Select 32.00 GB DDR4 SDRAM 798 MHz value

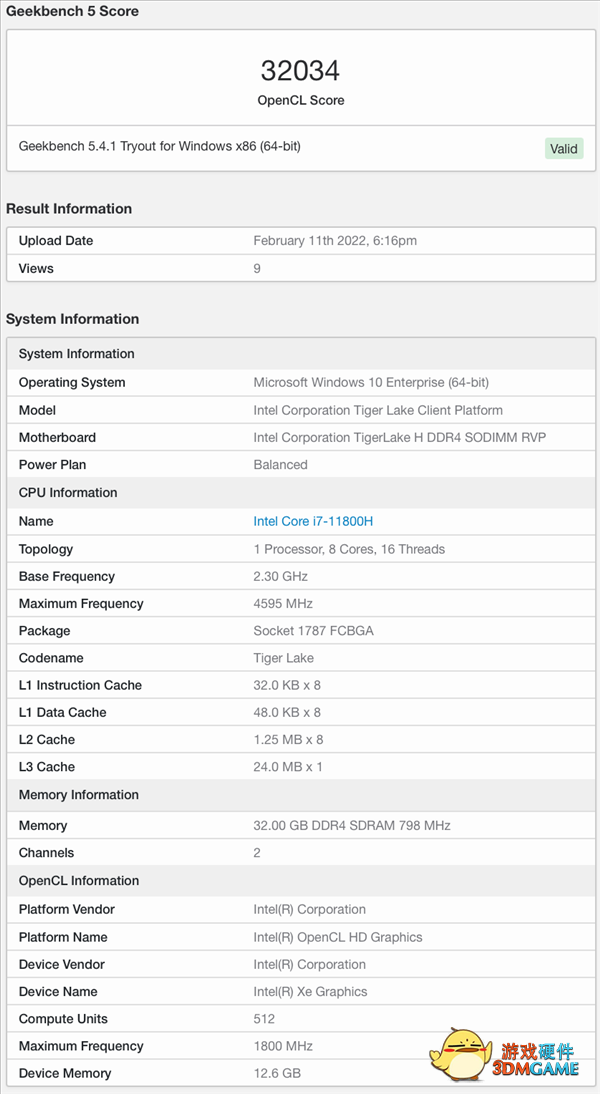click(352, 825)
